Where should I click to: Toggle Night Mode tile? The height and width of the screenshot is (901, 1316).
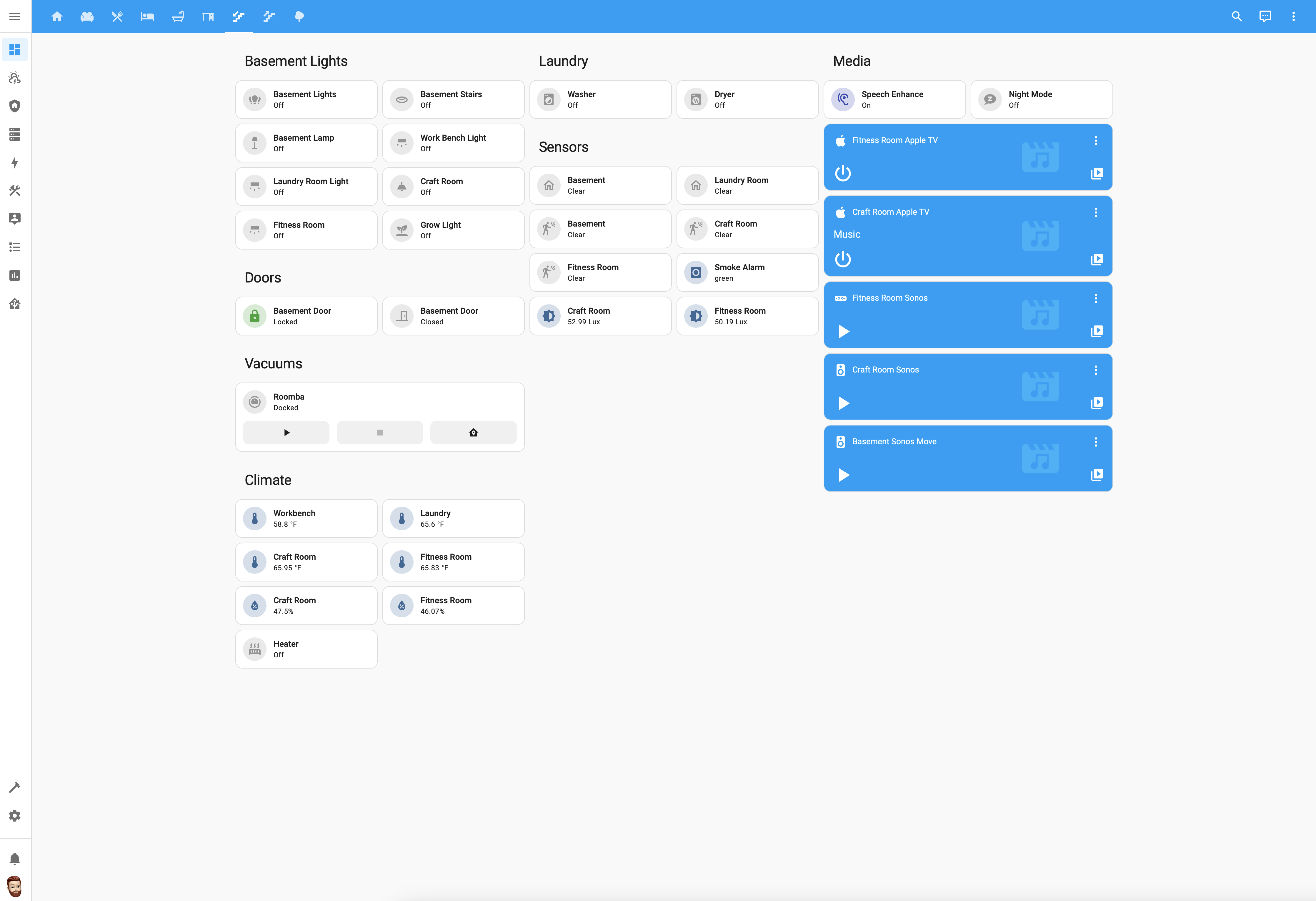990,100
